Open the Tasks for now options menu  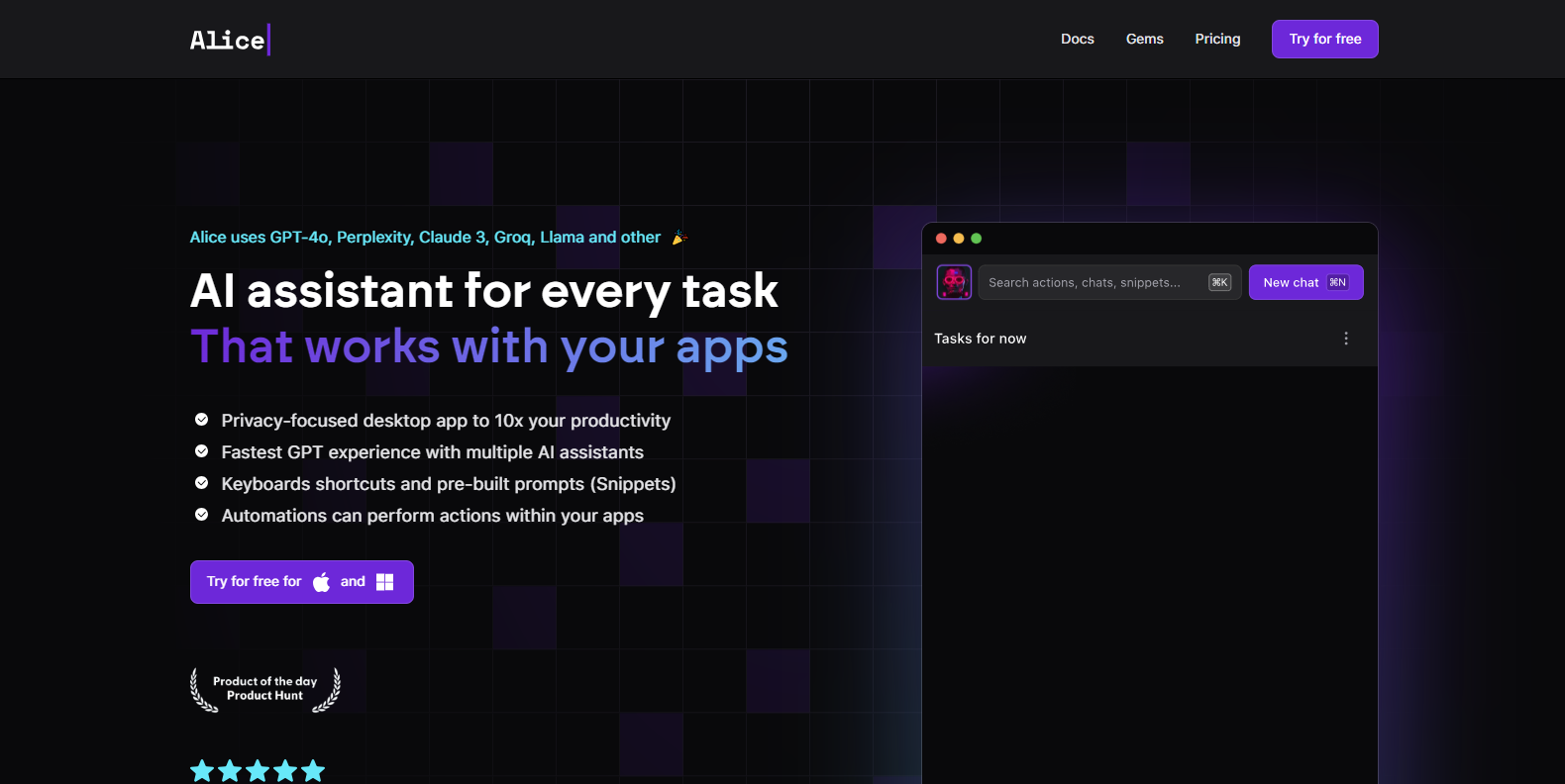pos(1345,339)
